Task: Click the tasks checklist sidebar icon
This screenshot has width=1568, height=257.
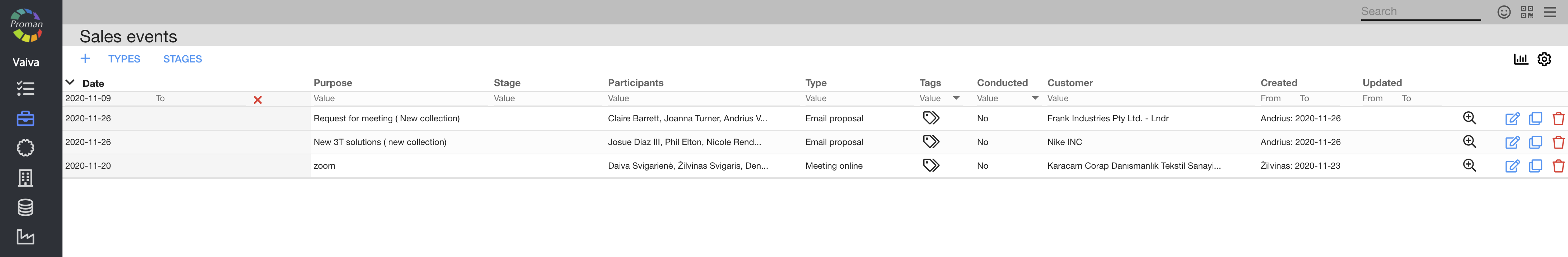Action: pos(25,89)
